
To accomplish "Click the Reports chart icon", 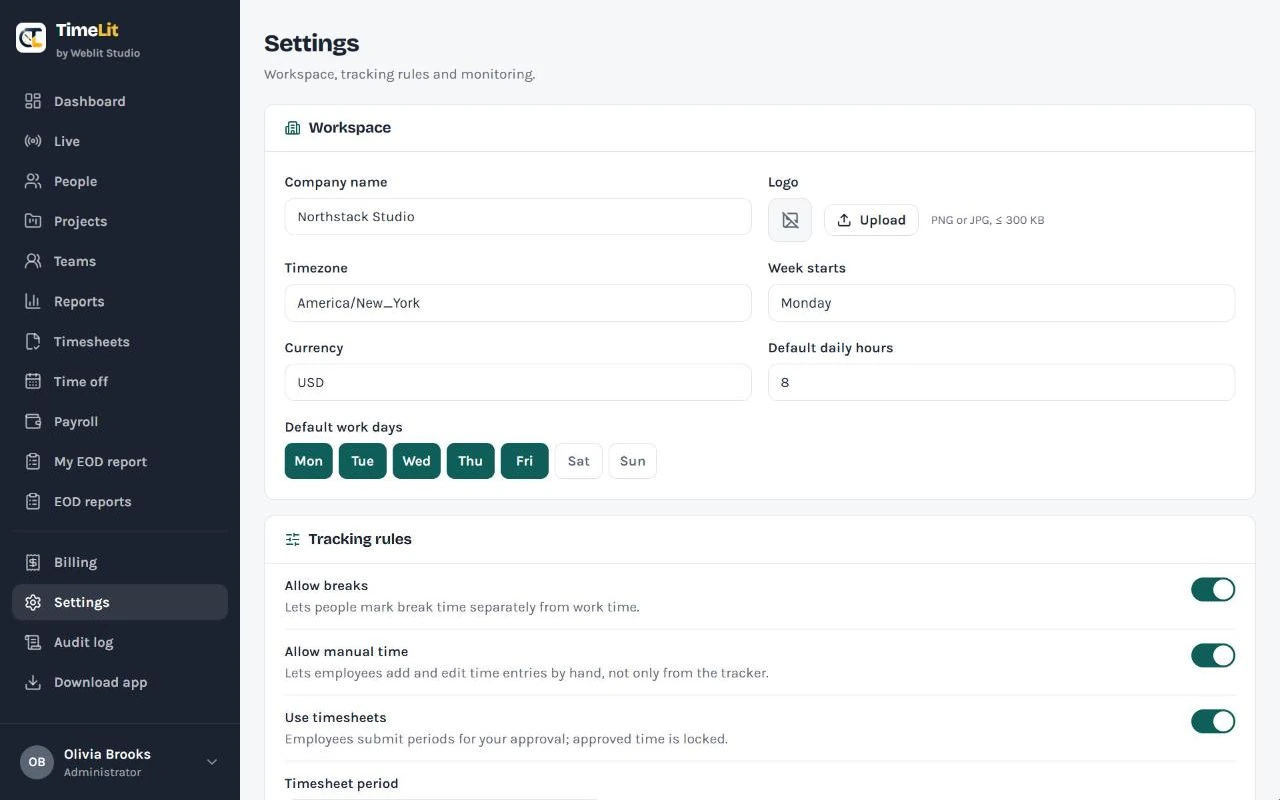I will [33, 301].
